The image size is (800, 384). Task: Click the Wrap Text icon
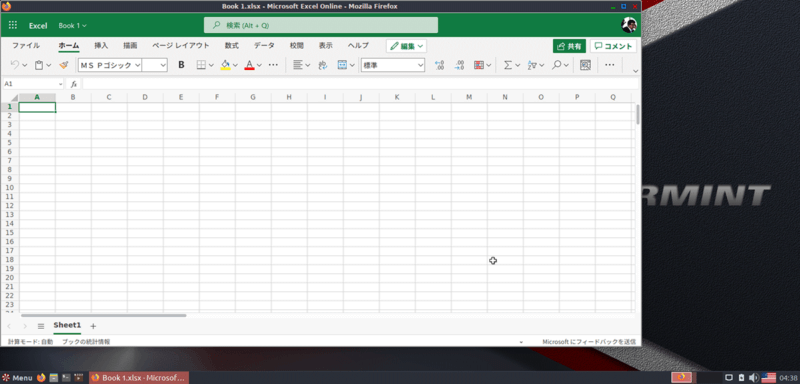click(x=322, y=65)
